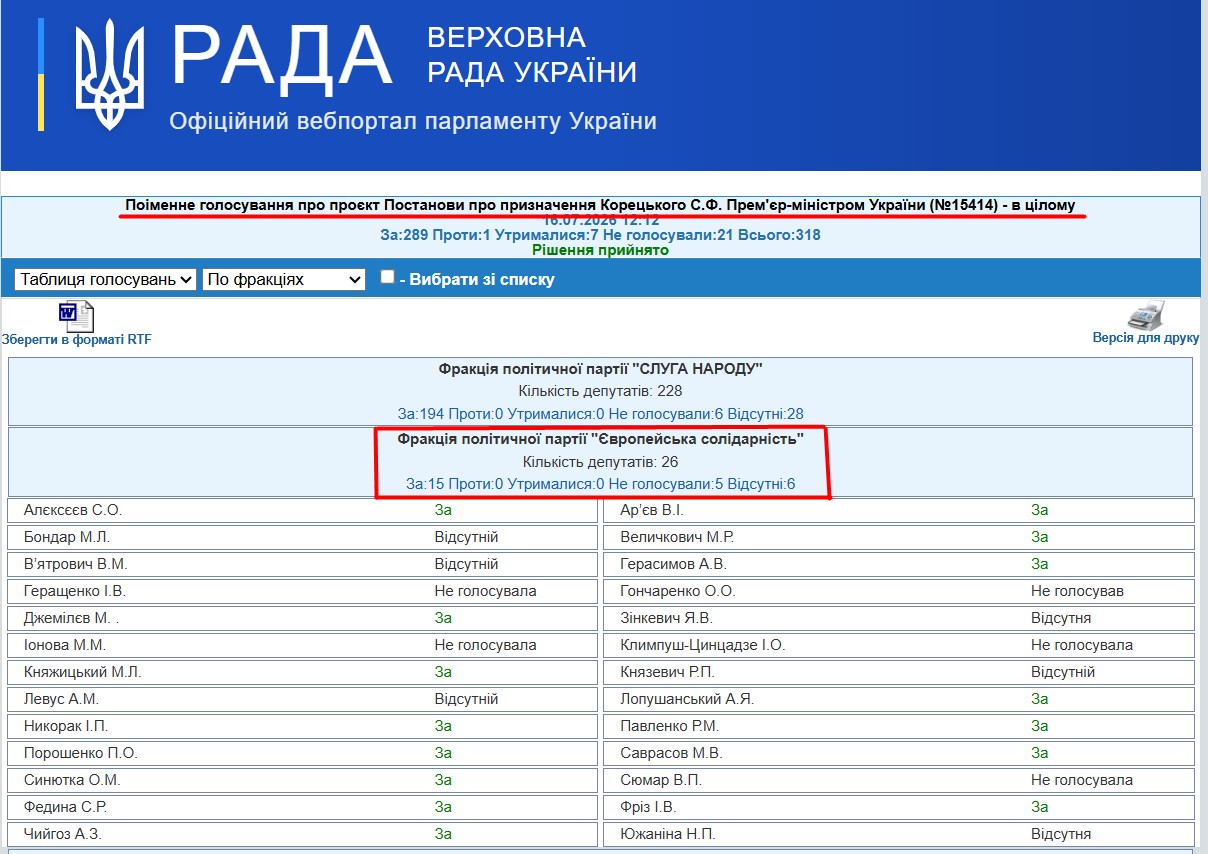Select deputy В'ятрович В.М.
The image size is (1208, 854).
click(75, 564)
